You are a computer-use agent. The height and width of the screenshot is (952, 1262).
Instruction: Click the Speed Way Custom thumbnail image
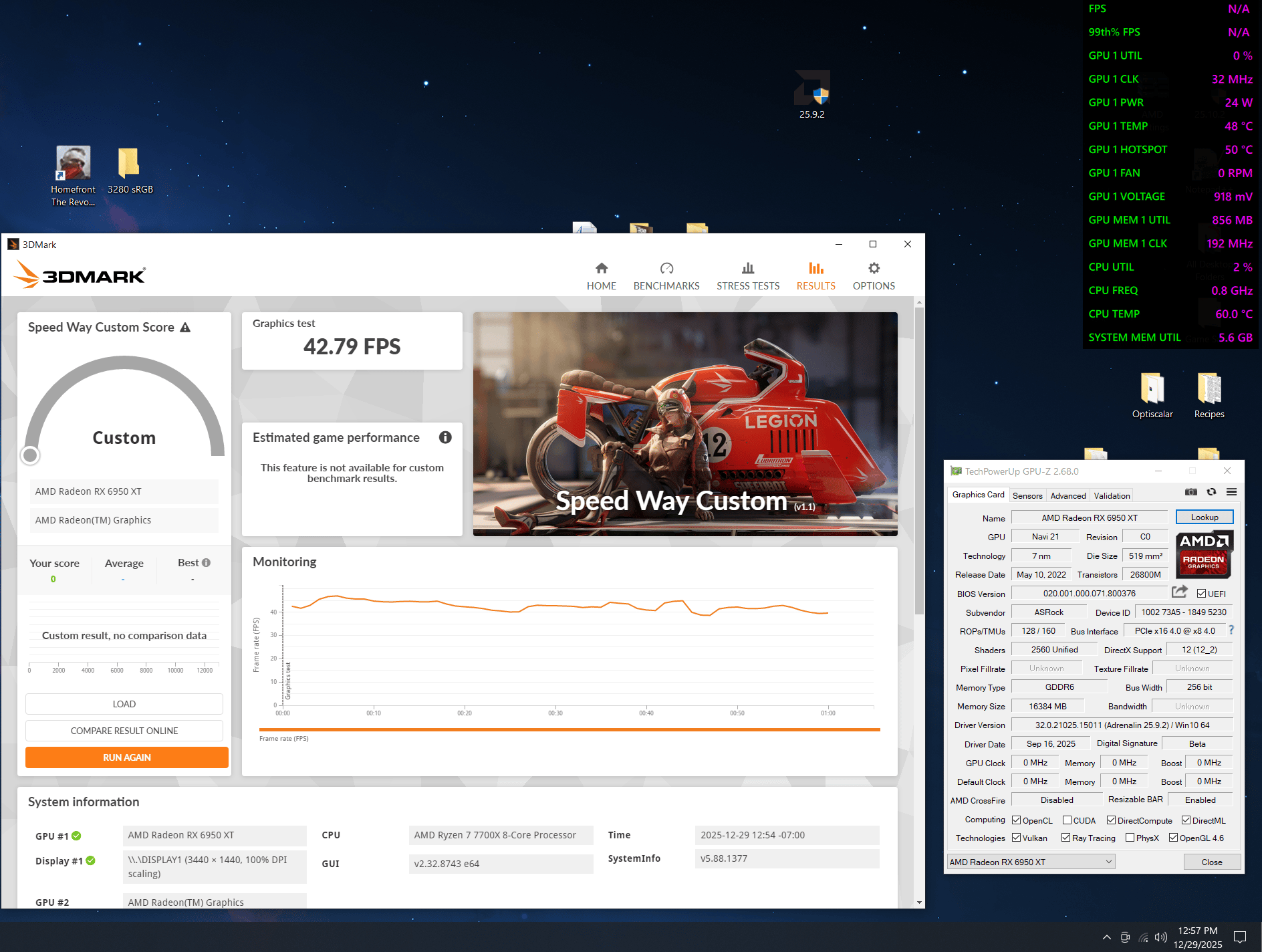pos(685,424)
